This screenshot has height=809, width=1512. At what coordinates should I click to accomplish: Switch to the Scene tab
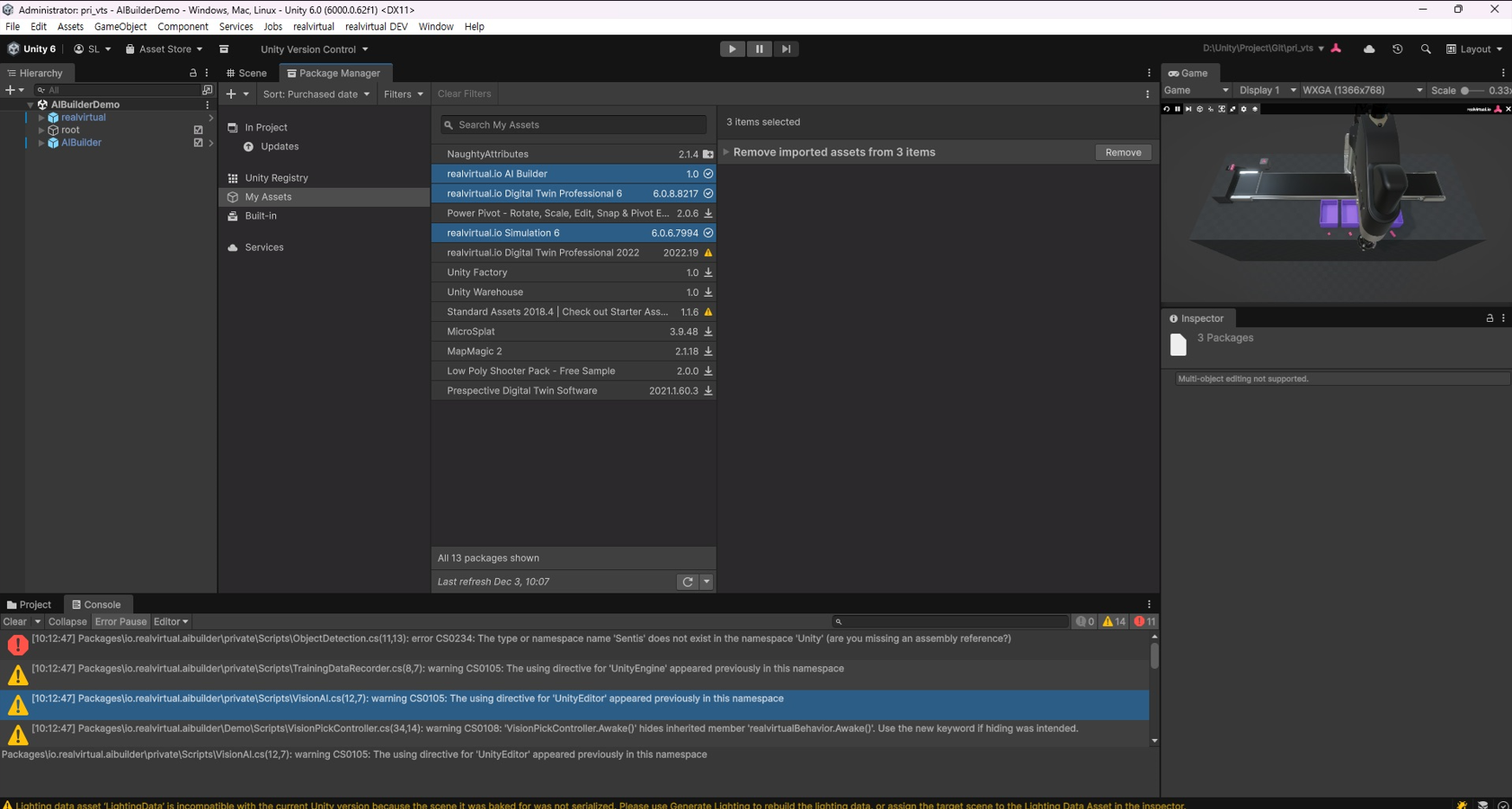coord(247,74)
